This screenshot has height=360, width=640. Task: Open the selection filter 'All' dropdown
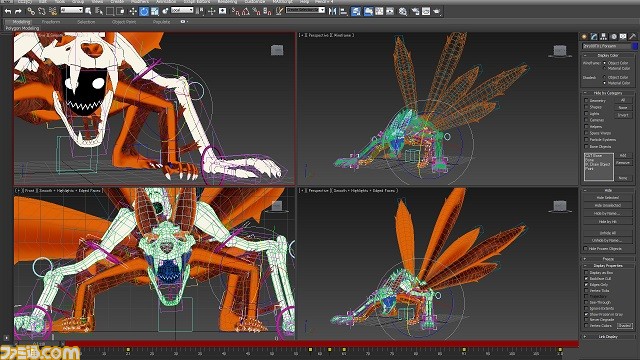click(x=71, y=10)
